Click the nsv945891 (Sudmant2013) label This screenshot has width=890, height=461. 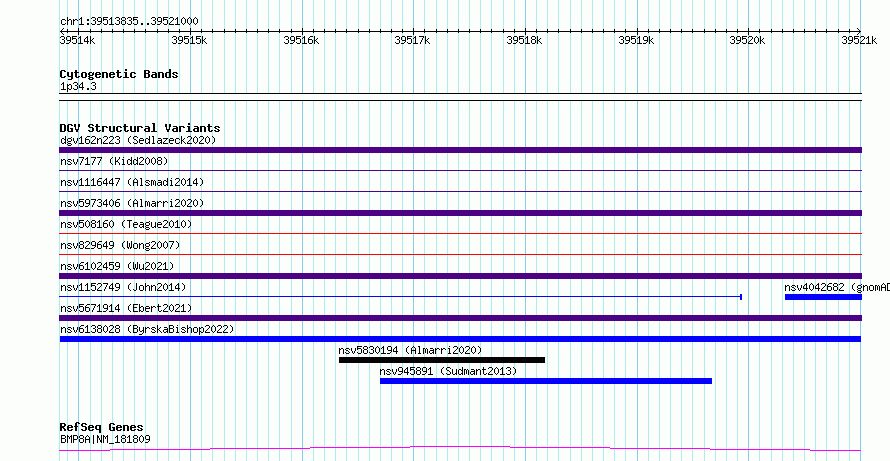click(x=448, y=371)
